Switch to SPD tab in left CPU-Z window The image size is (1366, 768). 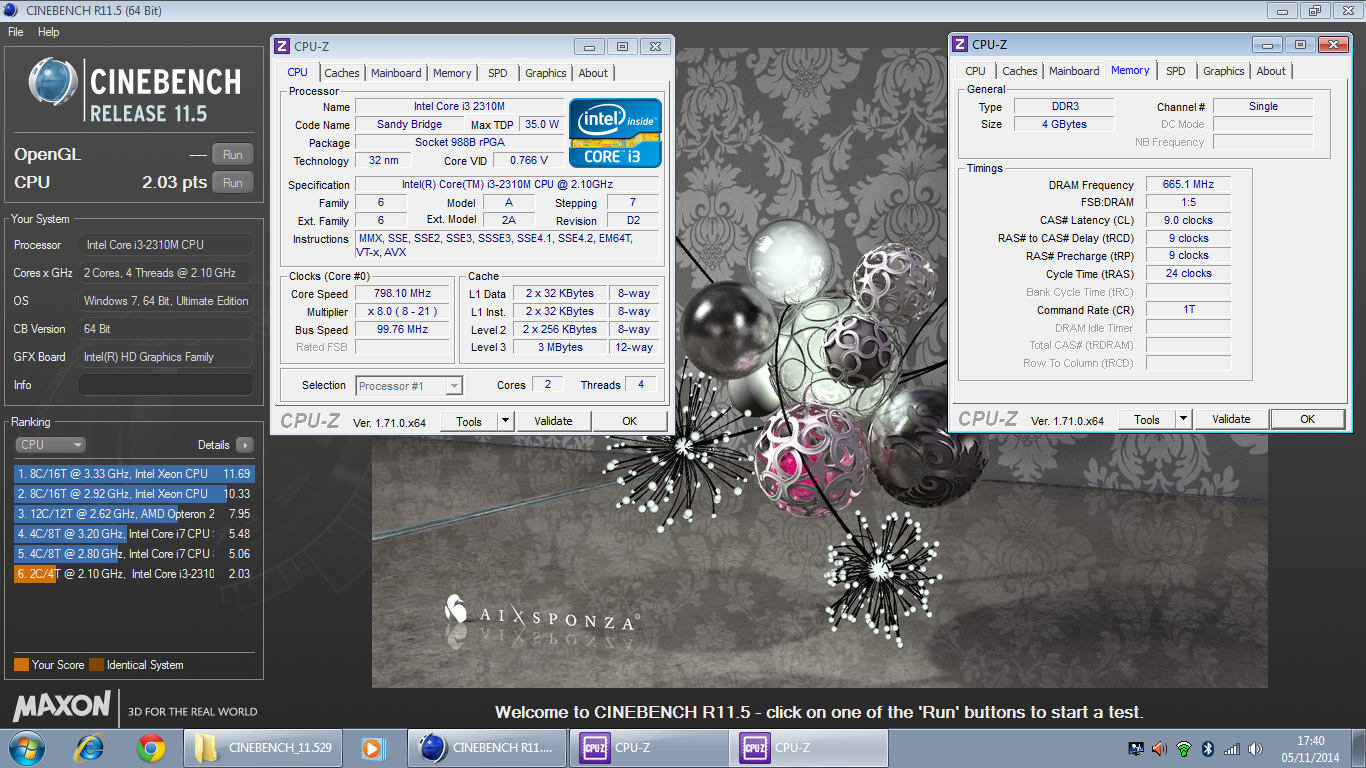point(498,73)
